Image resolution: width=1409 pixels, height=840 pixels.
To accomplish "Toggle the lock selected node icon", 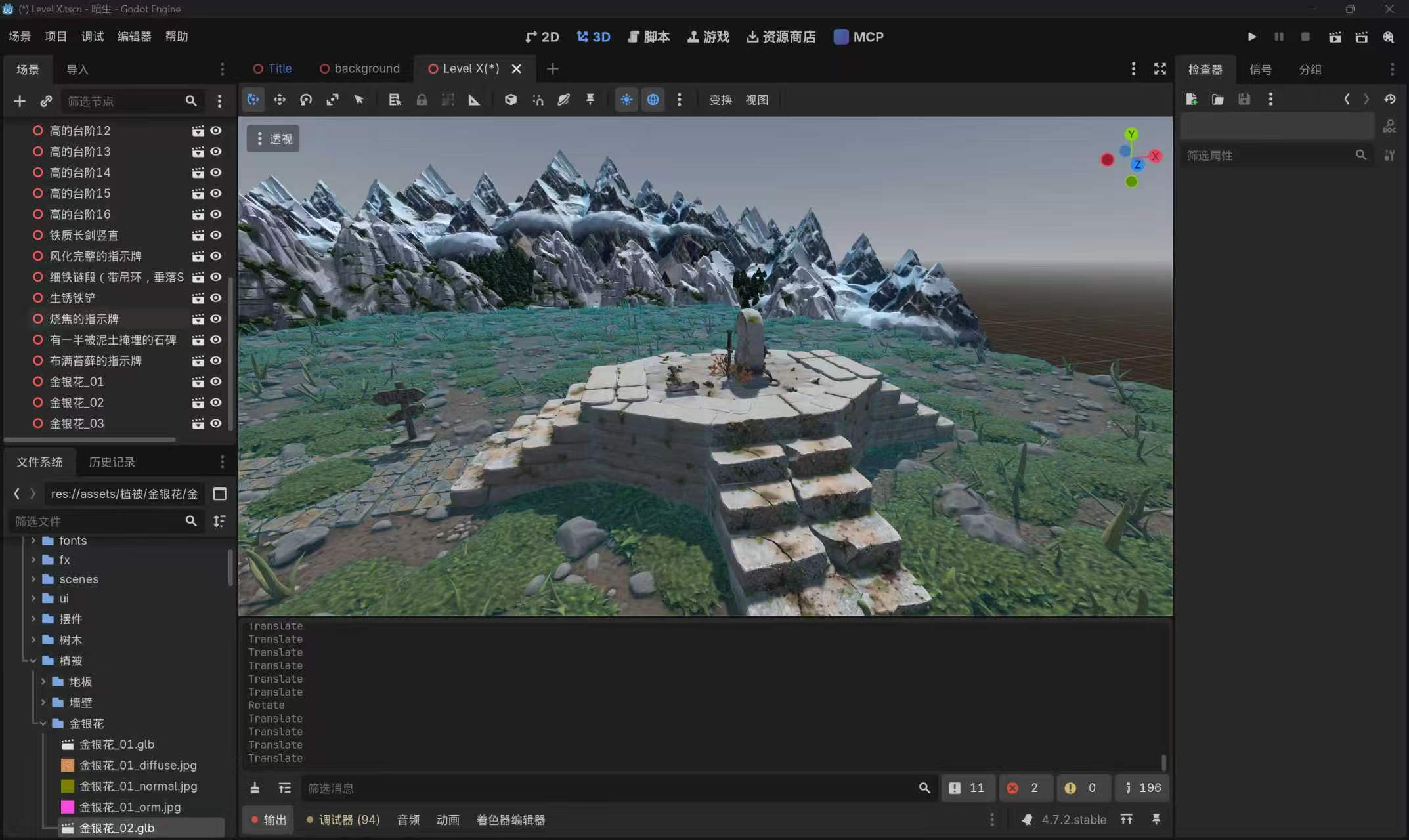I will 422,100.
